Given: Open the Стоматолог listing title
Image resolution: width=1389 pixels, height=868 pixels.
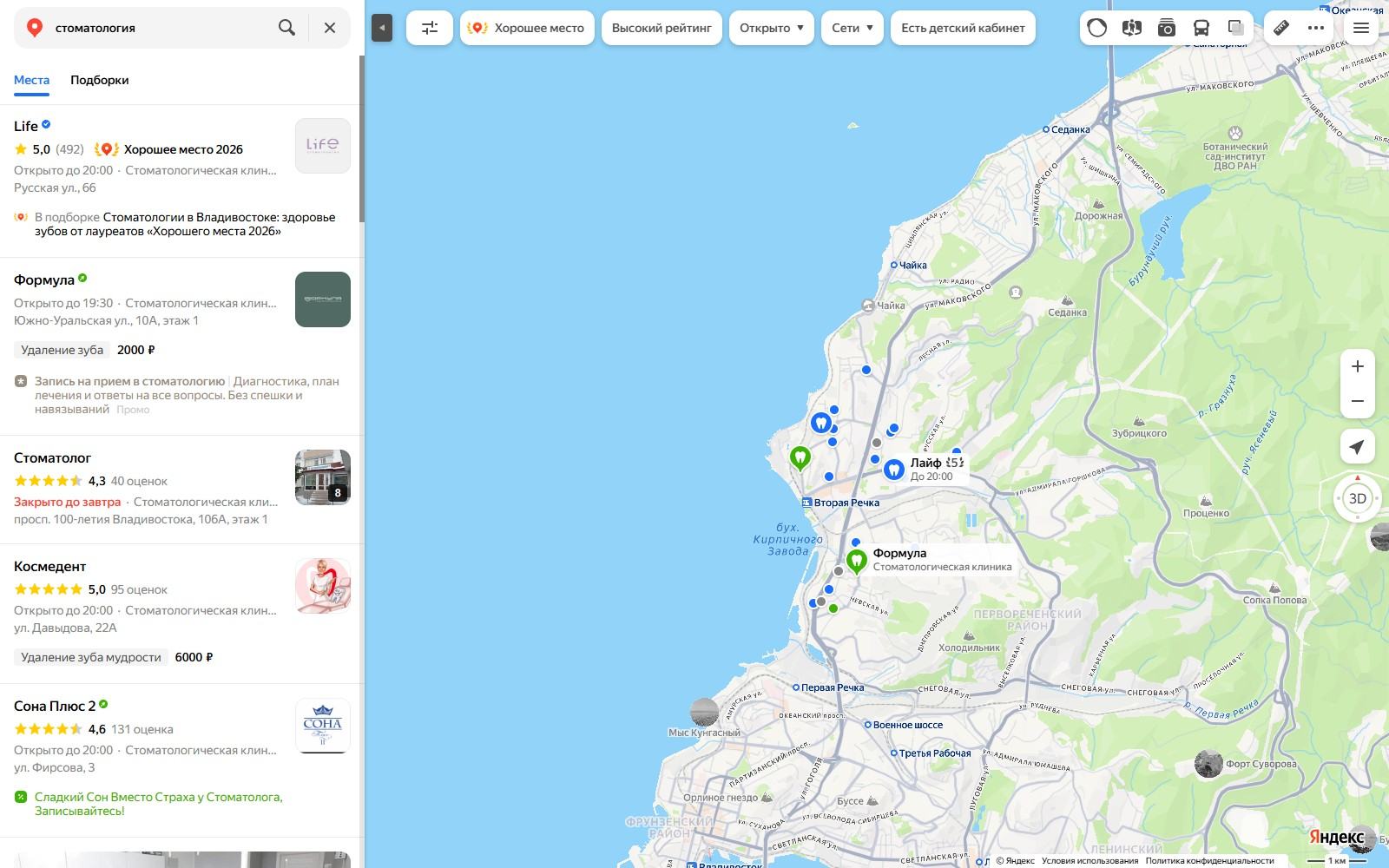Looking at the screenshot, I should (x=52, y=457).
